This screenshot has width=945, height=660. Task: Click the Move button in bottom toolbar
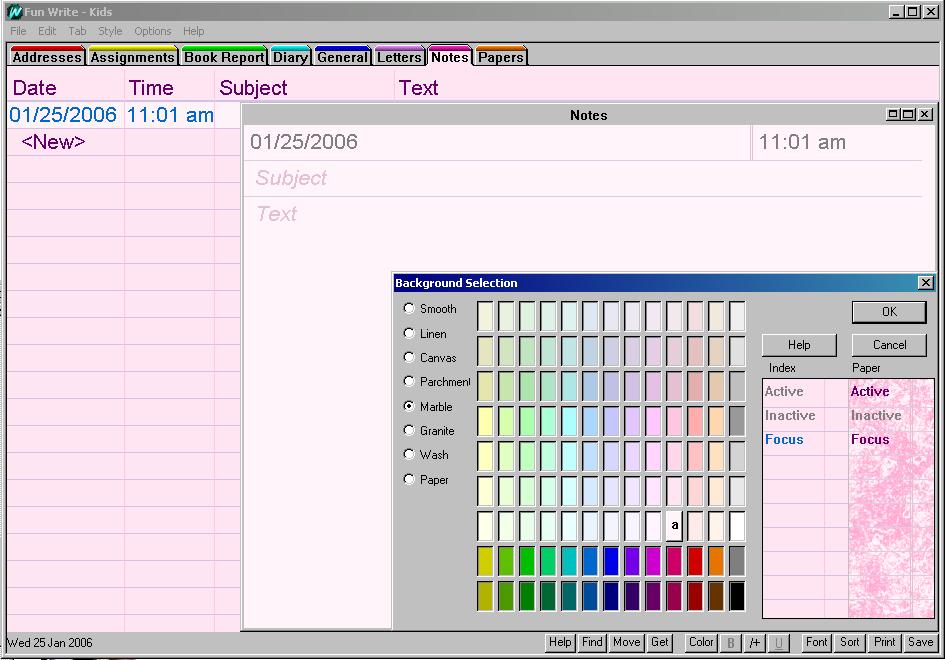626,643
